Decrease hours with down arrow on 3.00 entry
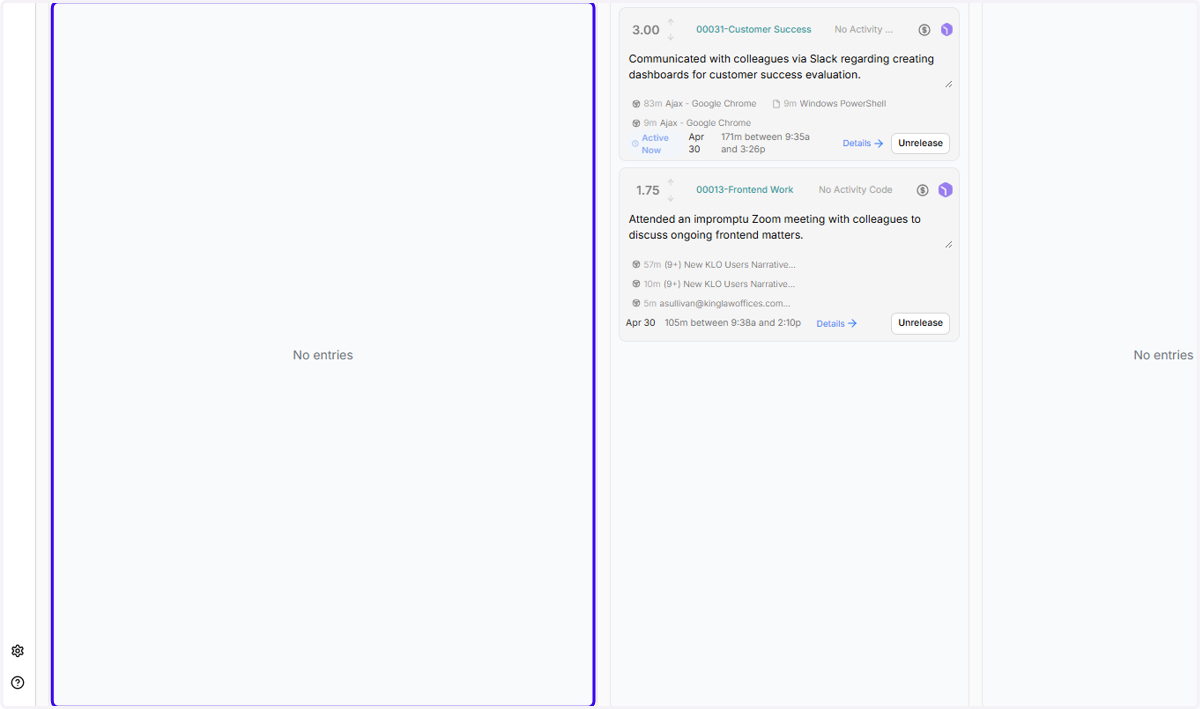This screenshot has height=709, width=1200. coord(671,37)
